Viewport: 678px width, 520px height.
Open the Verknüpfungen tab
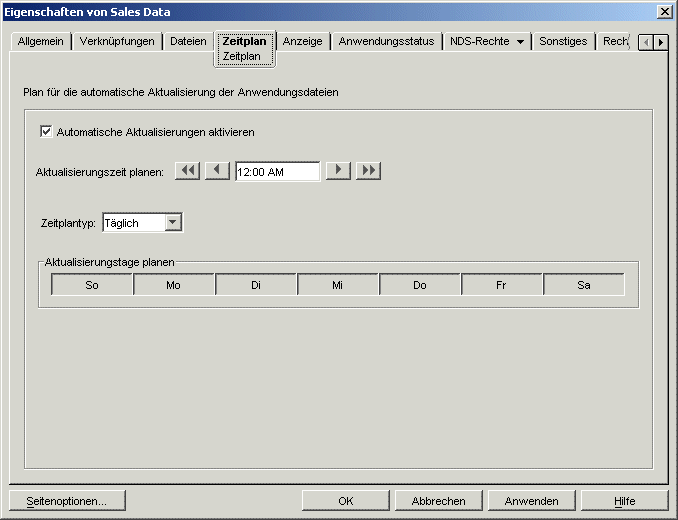(x=117, y=41)
